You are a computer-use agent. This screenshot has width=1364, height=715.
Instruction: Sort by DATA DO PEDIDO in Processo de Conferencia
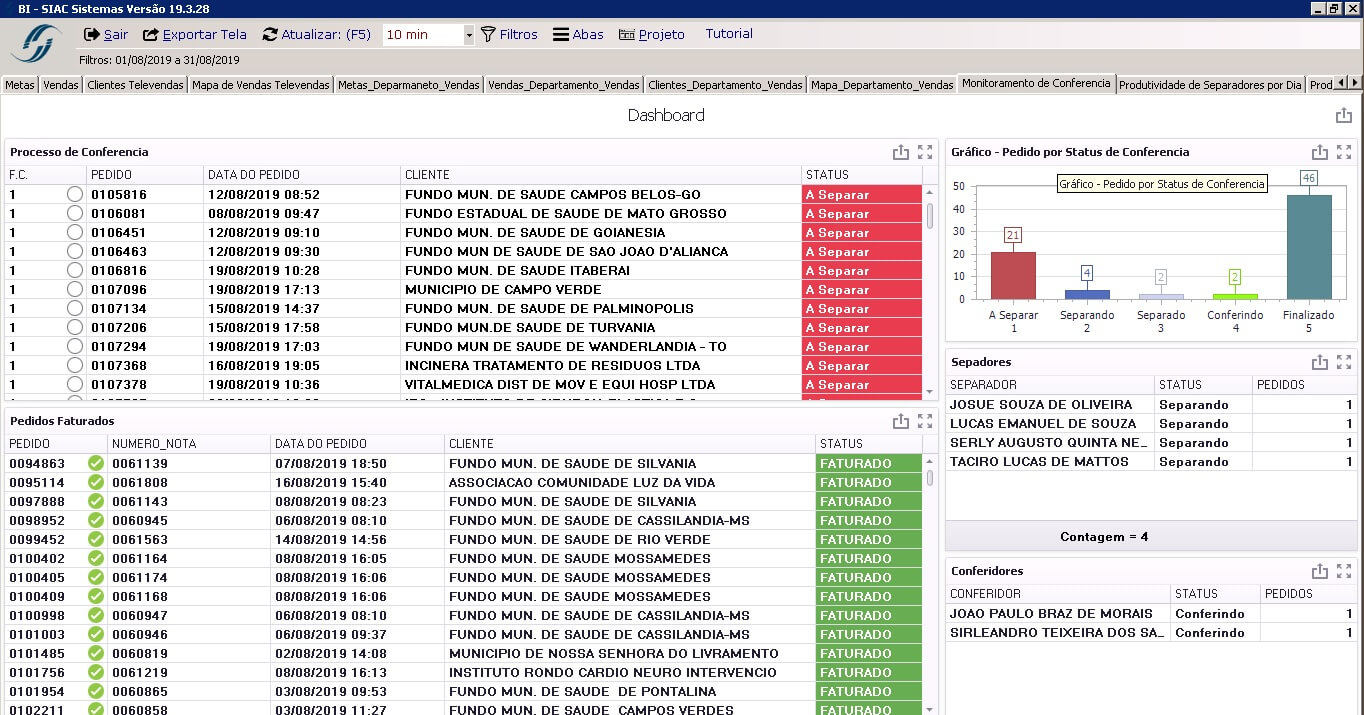click(x=301, y=175)
